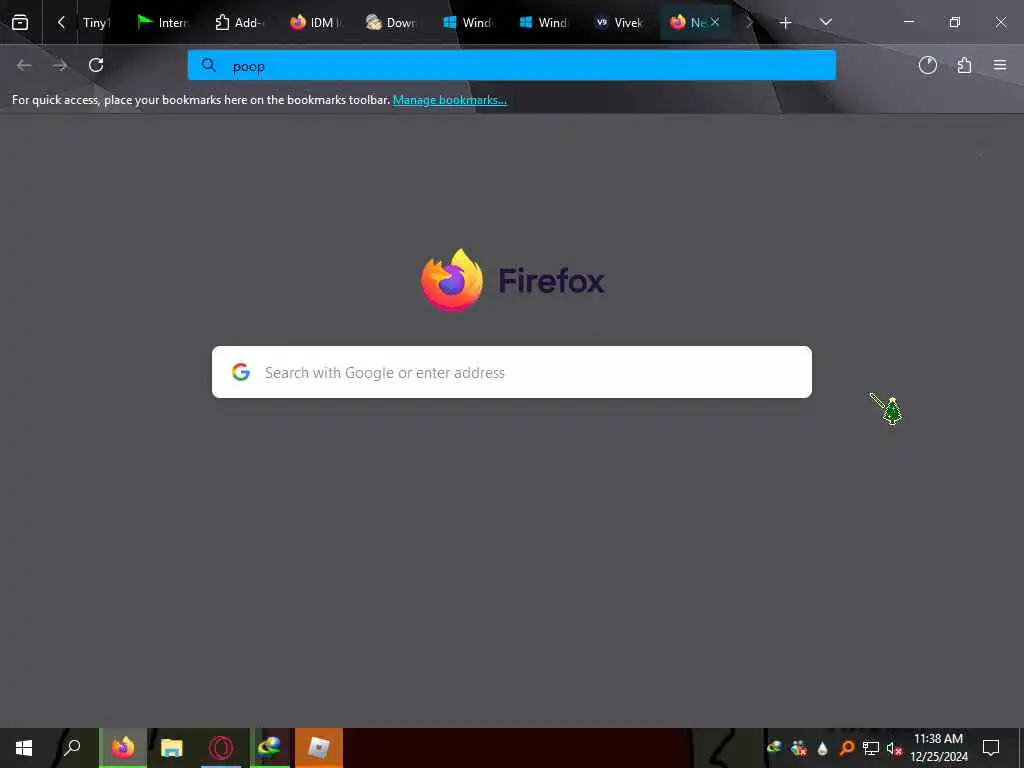Click the water drop tray icon
The width and height of the screenshot is (1024, 768).
click(822, 748)
